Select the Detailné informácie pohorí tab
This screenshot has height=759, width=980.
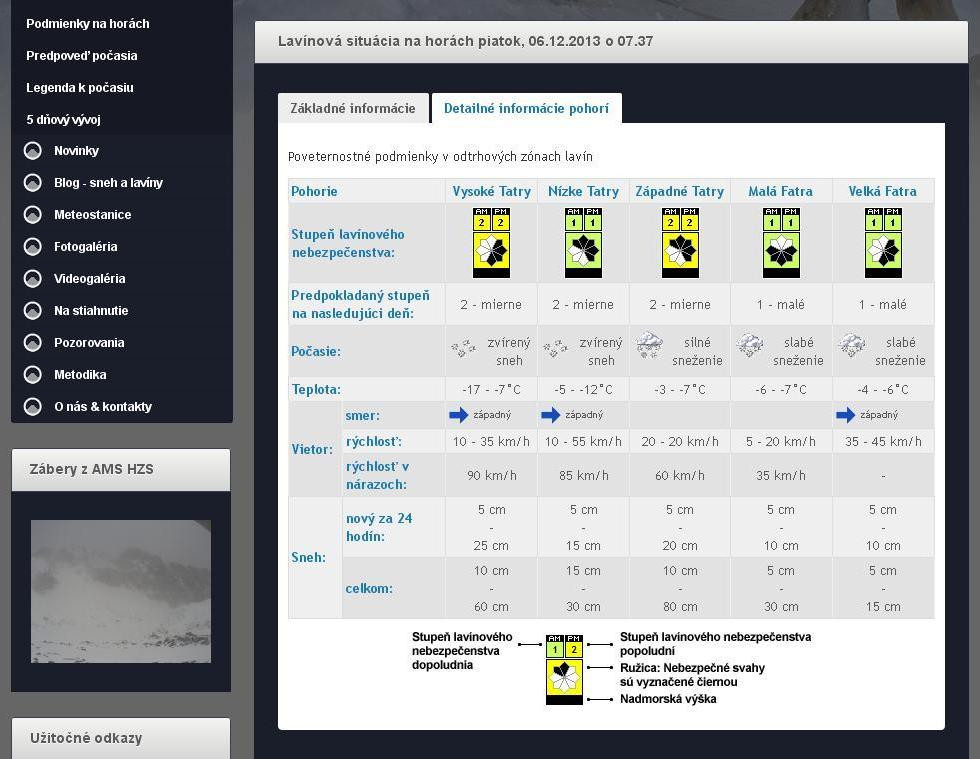(526, 109)
